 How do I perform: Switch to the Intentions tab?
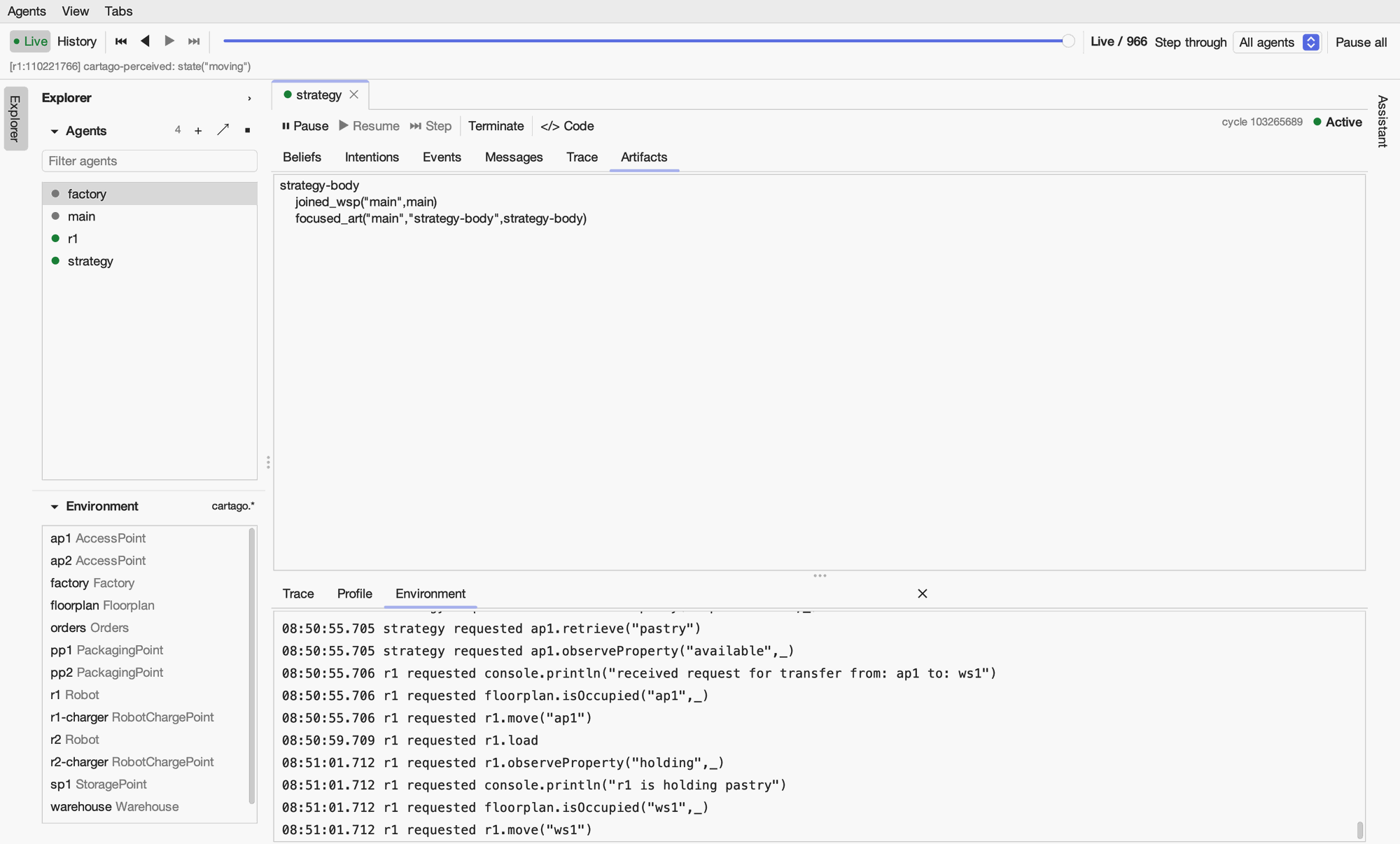[x=372, y=157]
